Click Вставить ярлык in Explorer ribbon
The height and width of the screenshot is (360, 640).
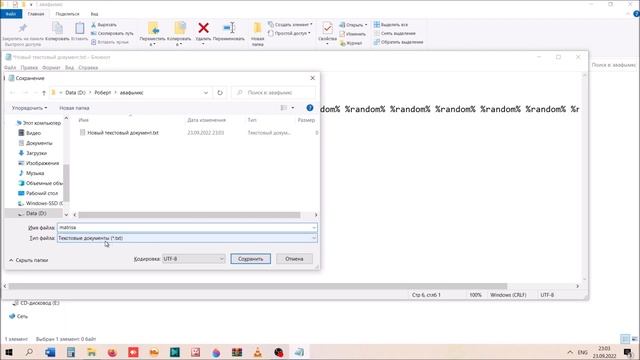pos(110,42)
